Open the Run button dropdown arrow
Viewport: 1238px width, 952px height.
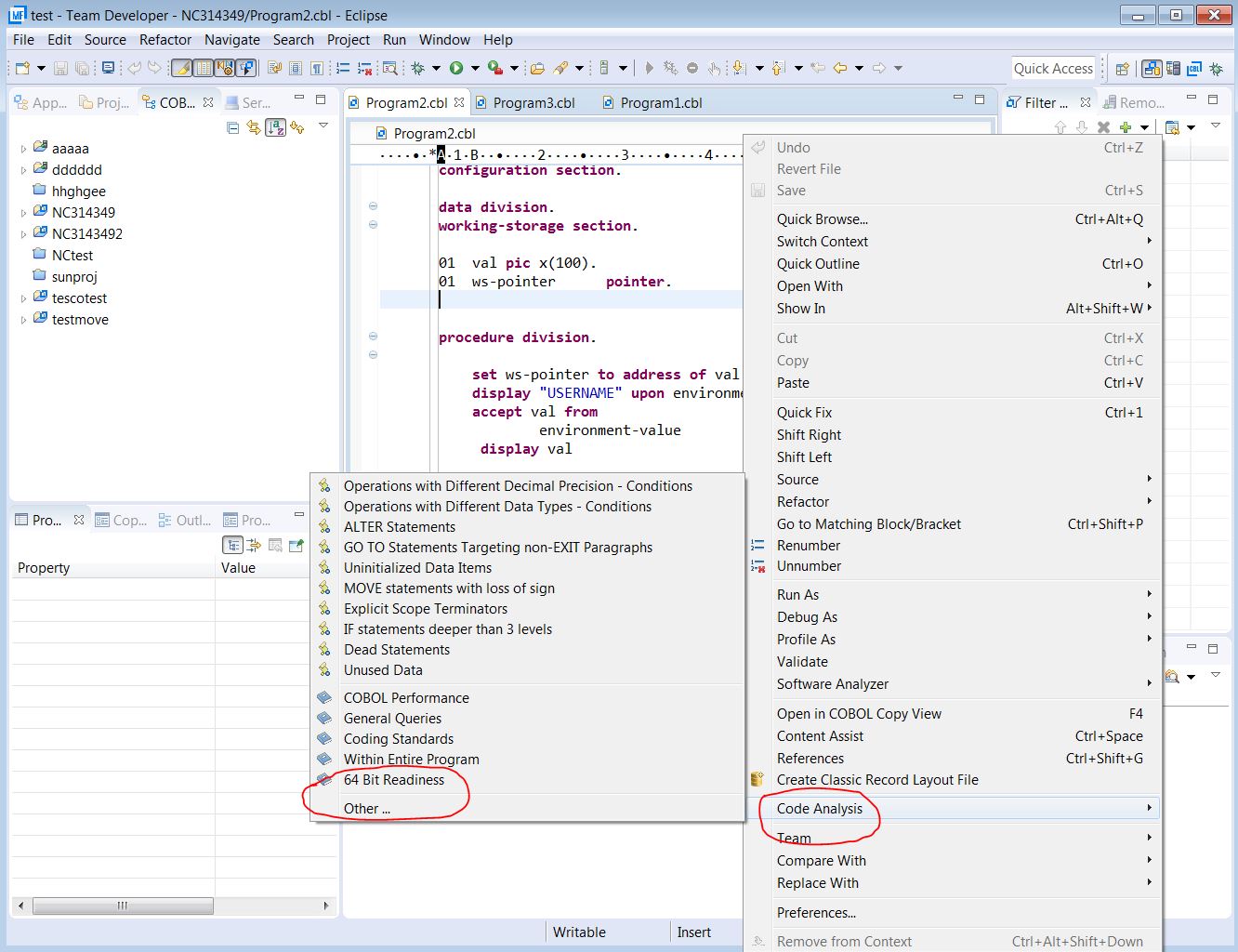pyautogui.click(x=475, y=68)
